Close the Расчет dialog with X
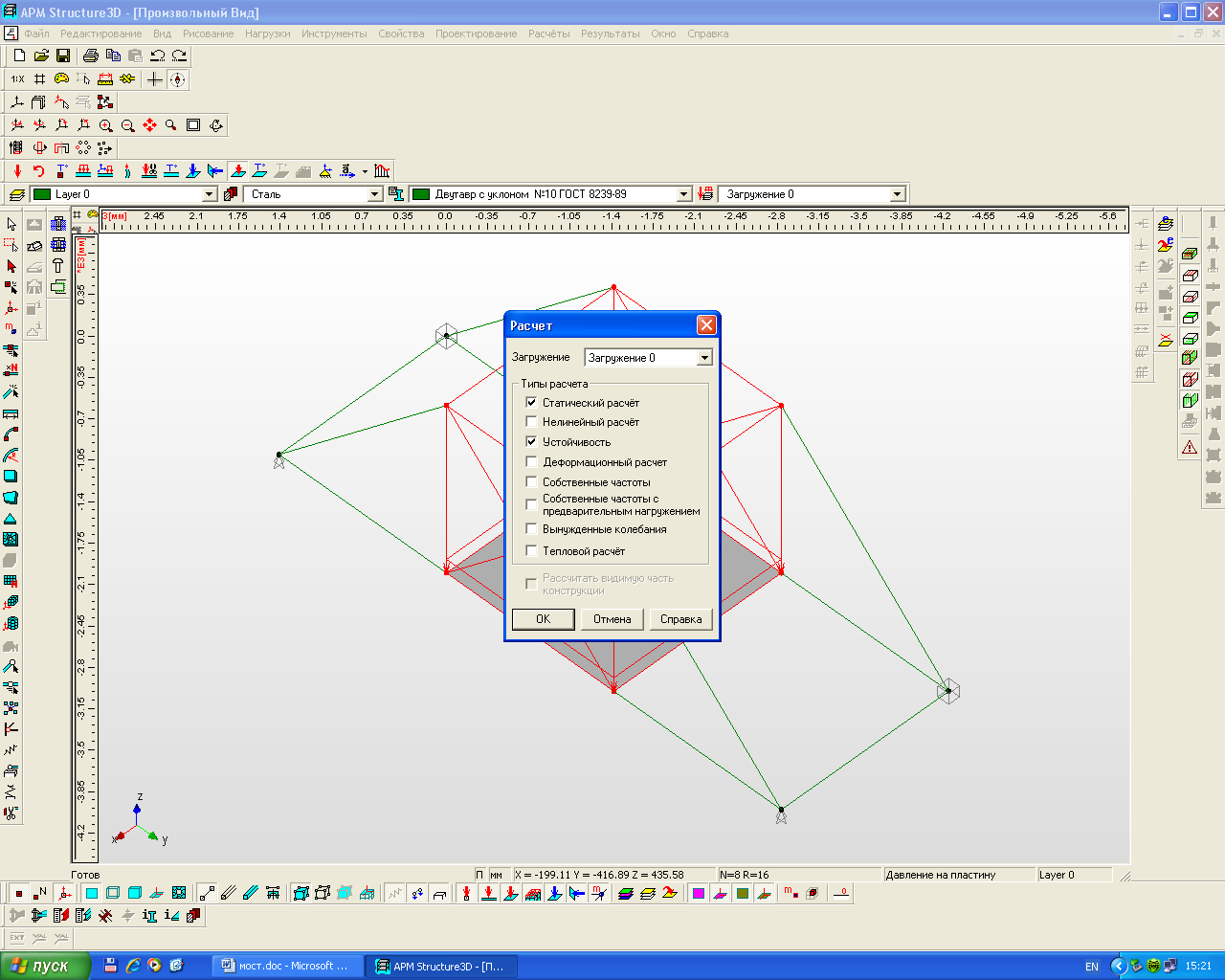 pos(706,325)
